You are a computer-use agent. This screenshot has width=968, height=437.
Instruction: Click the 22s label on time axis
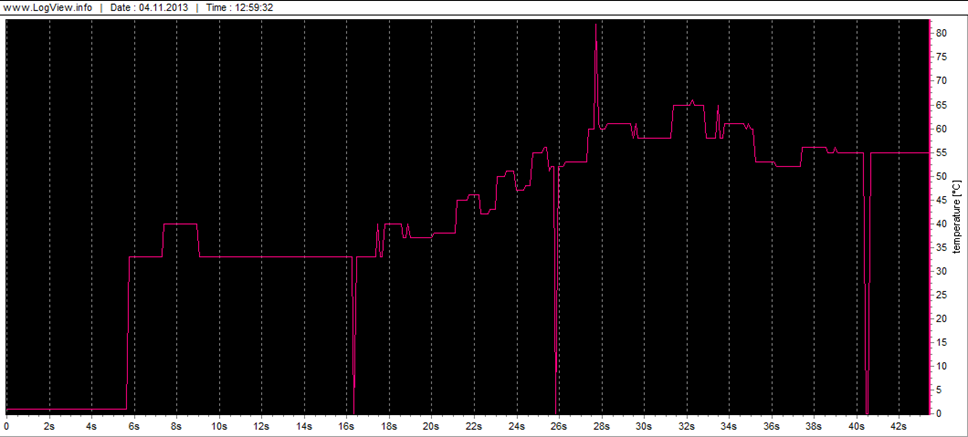474,426
